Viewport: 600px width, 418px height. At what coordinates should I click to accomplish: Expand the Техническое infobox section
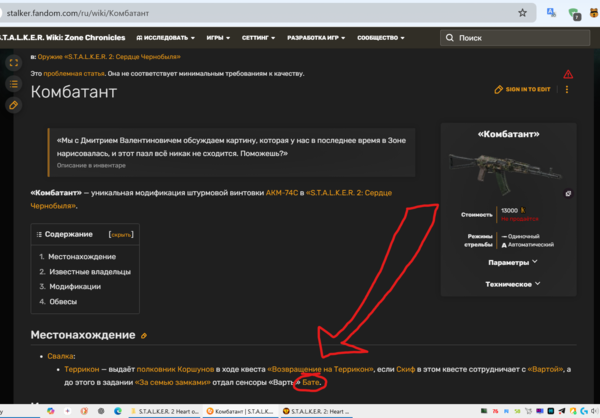pos(513,284)
